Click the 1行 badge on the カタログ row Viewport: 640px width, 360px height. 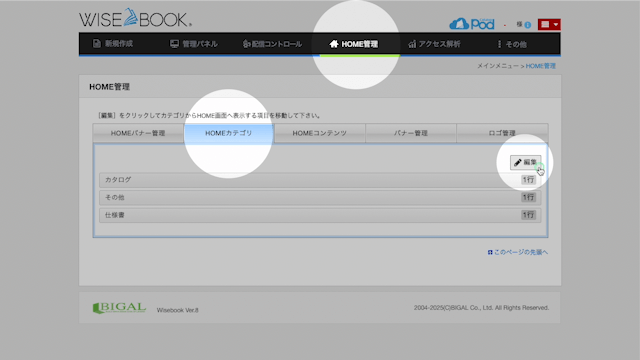(528, 180)
